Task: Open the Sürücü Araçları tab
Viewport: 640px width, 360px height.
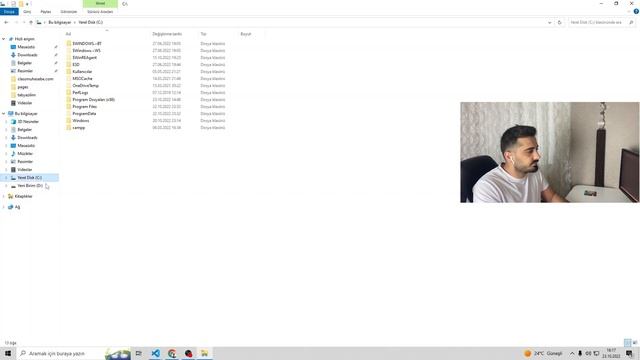Action: pos(100,12)
